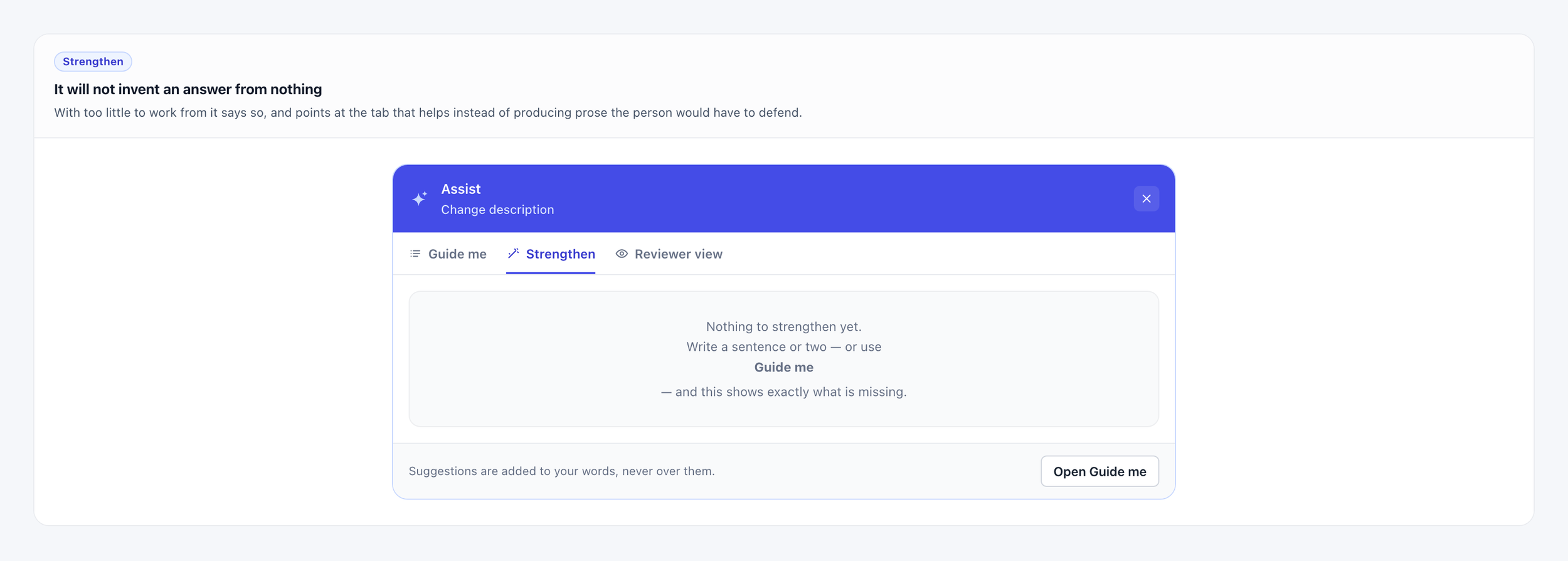The width and height of the screenshot is (1568, 561).
Task: Select the Strengthen tab label
Action: 560,254
